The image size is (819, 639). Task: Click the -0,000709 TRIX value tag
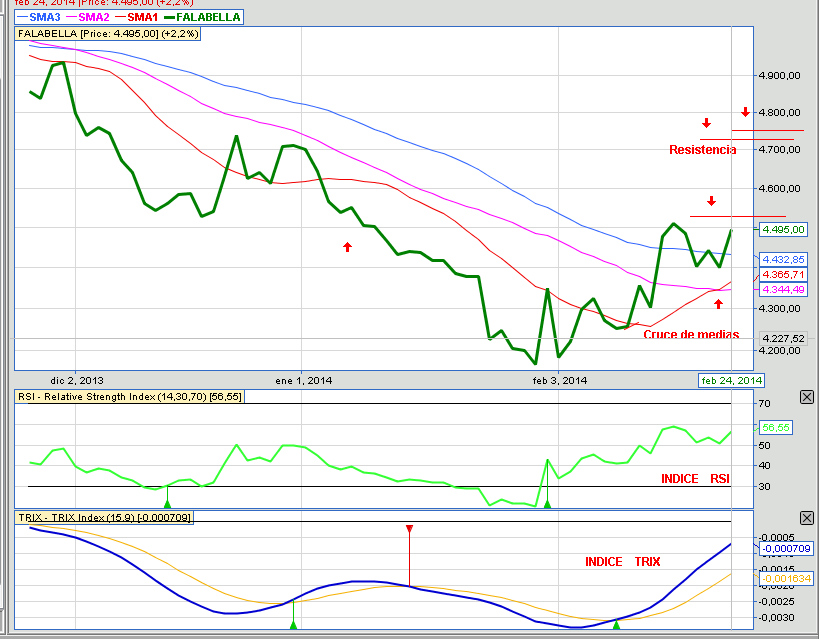point(786,549)
